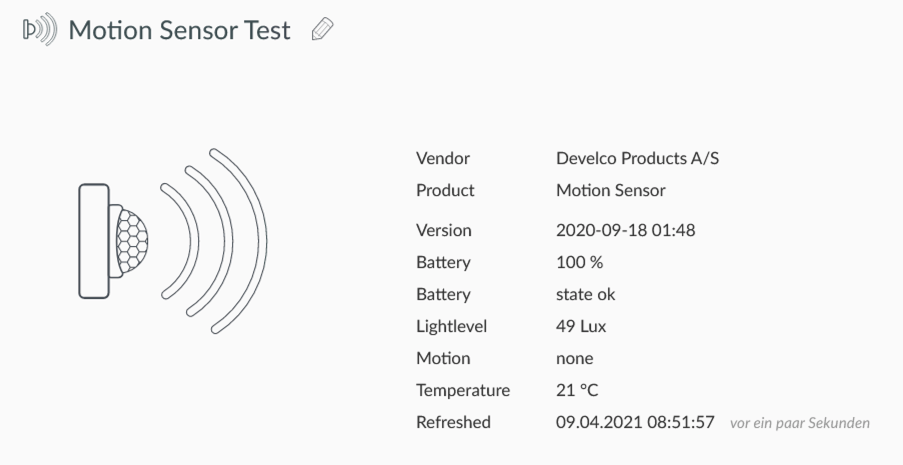Image resolution: width=903 pixels, height=465 pixels.
Task: Select the Temperature label
Action: coord(463,390)
